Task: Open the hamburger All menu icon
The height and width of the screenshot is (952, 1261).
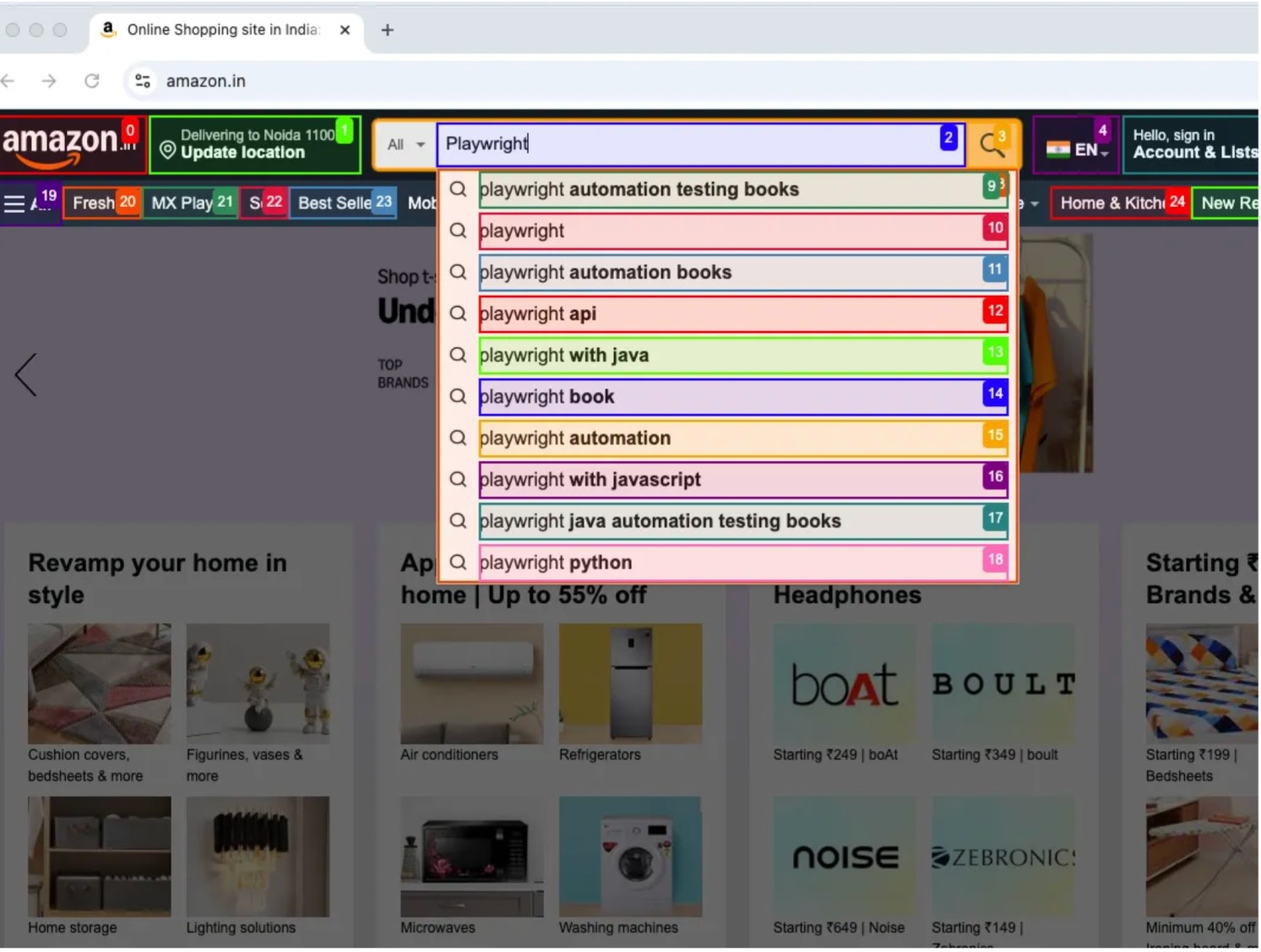Action: click(14, 204)
